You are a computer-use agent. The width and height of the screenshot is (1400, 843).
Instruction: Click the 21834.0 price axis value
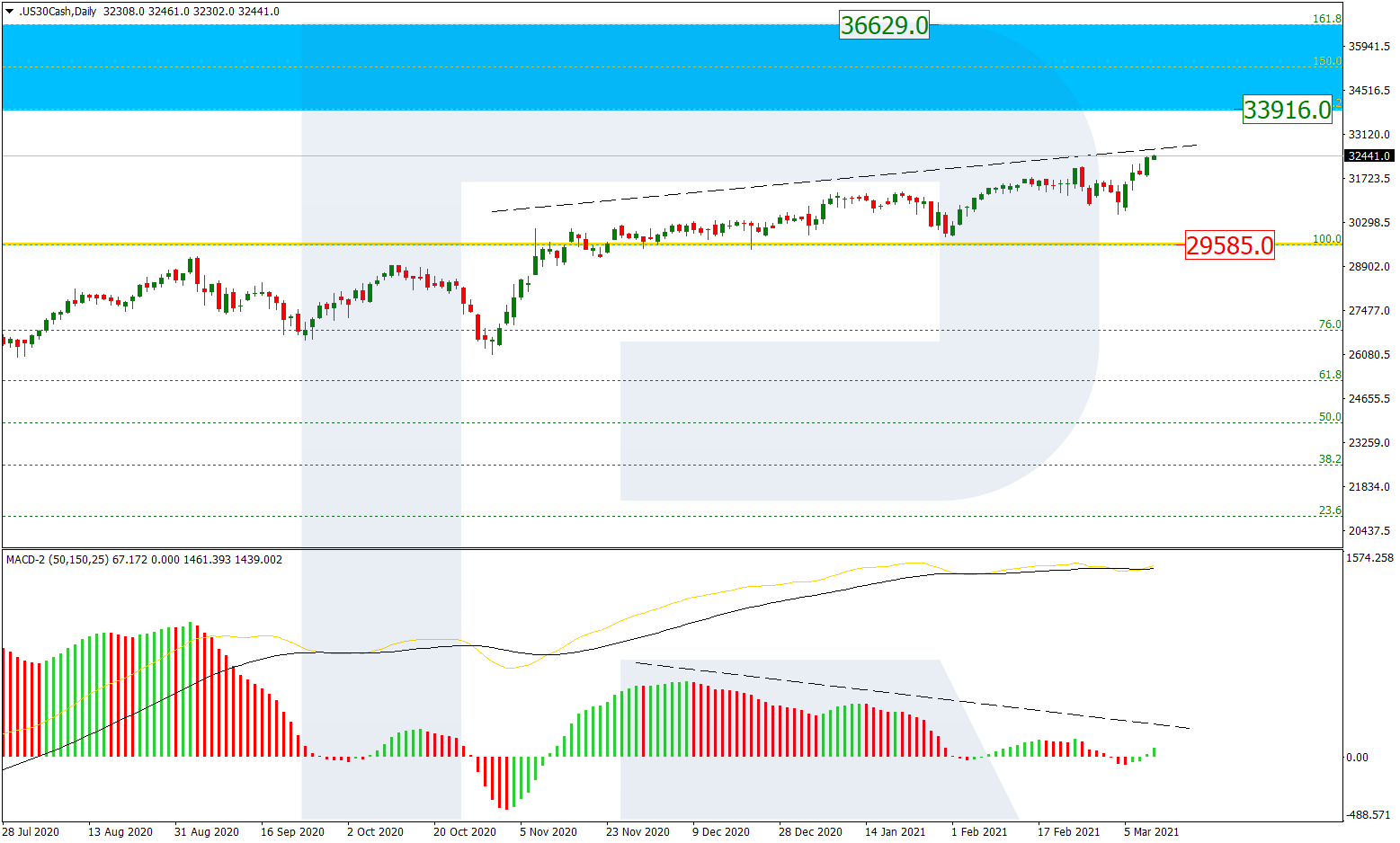coord(1369,486)
